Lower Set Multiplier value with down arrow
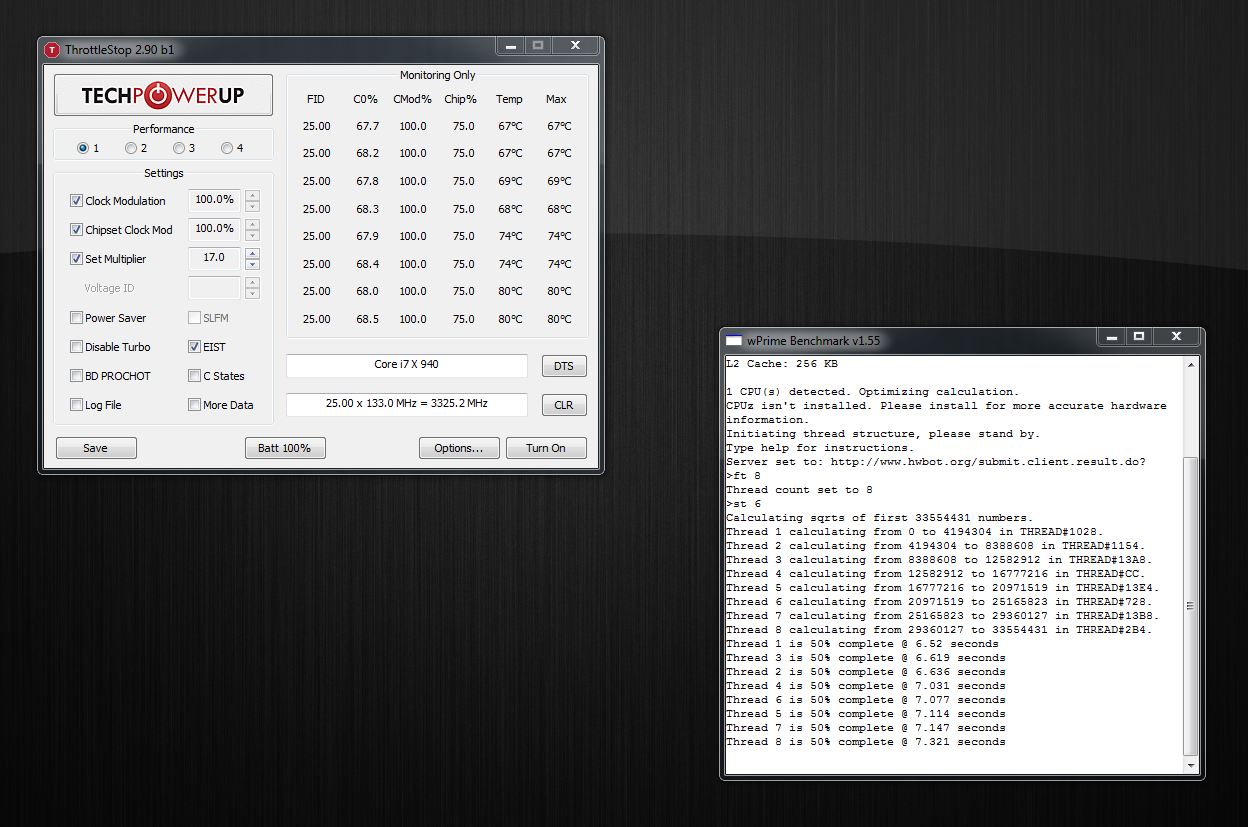1248x827 pixels. 252,264
